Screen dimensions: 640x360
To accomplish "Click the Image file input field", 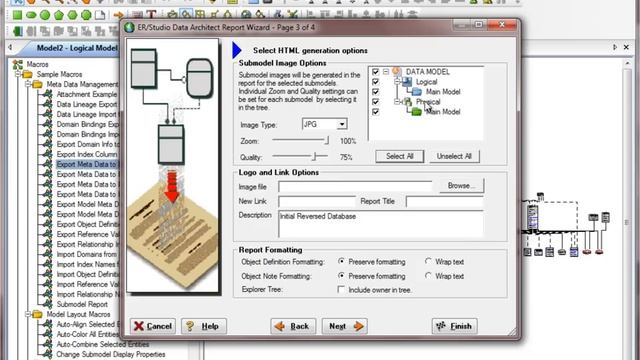I will 355,187.
